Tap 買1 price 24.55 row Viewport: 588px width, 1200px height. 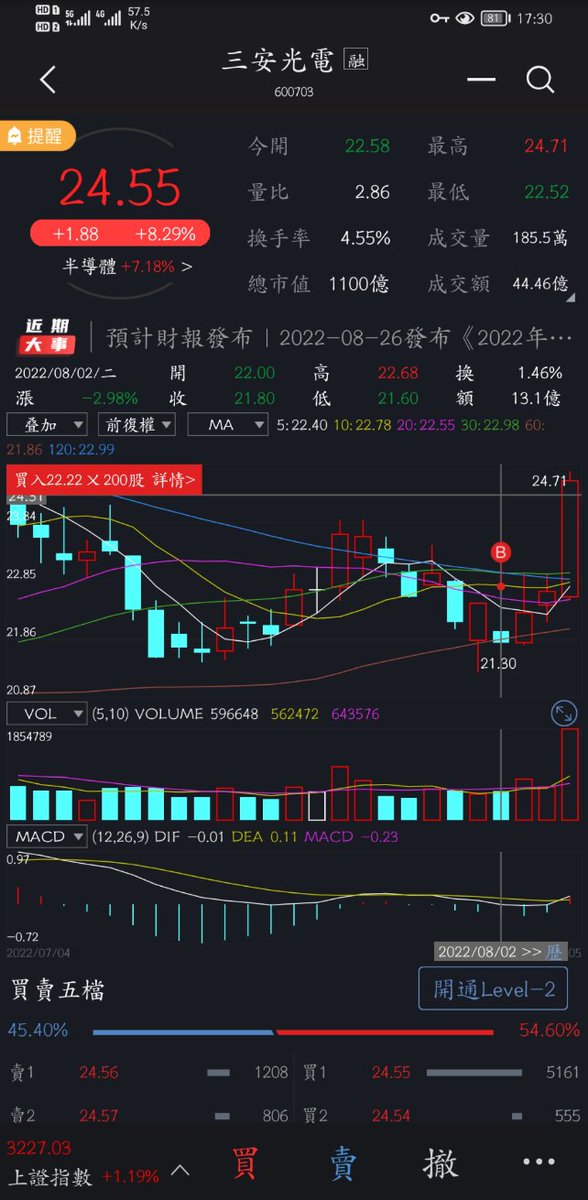point(440,1072)
